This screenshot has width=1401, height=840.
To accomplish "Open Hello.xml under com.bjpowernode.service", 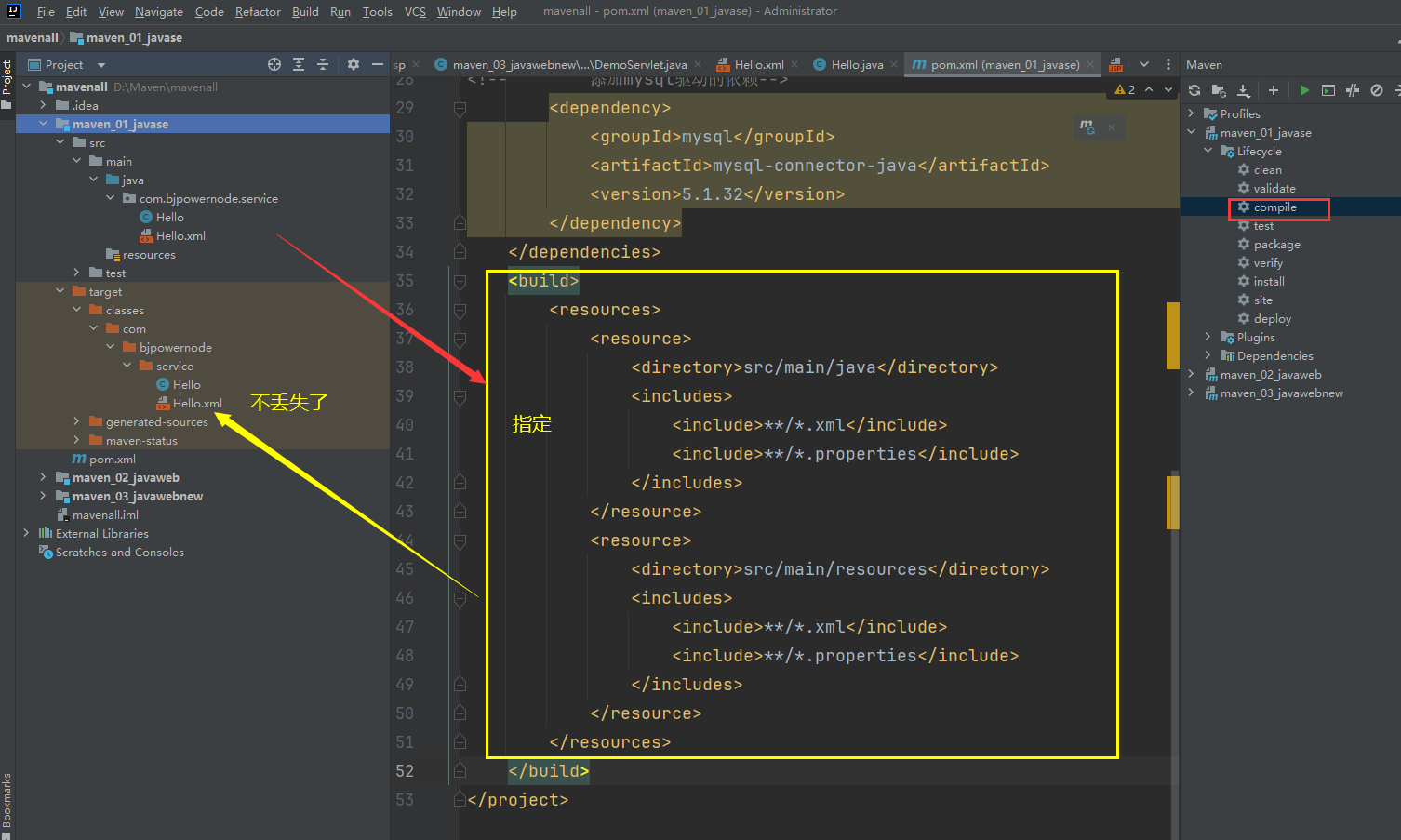I will pyautogui.click(x=180, y=235).
